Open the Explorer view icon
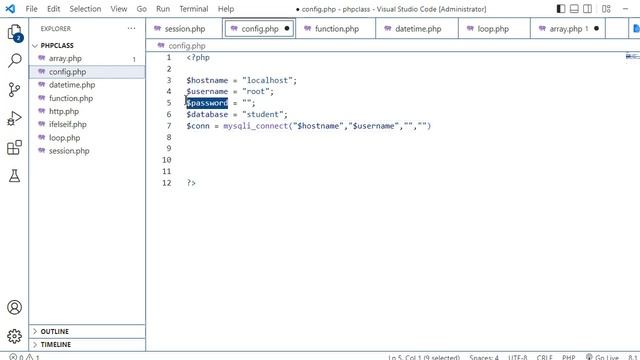The height and width of the screenshot is (360, 640). 14,33
